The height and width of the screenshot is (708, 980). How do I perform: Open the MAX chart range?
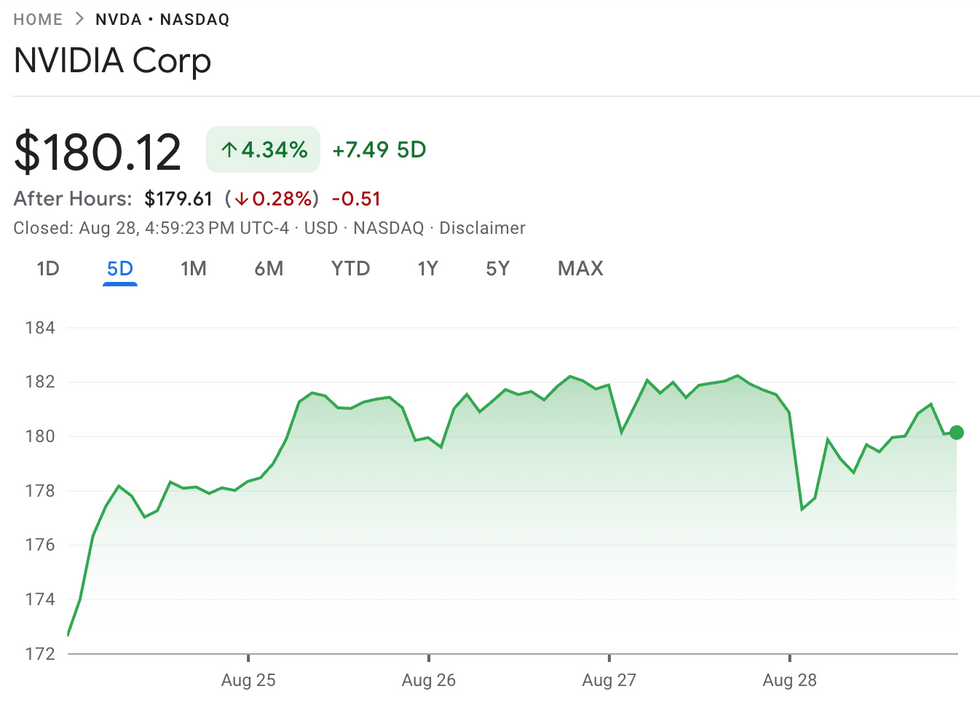[580, 268]
